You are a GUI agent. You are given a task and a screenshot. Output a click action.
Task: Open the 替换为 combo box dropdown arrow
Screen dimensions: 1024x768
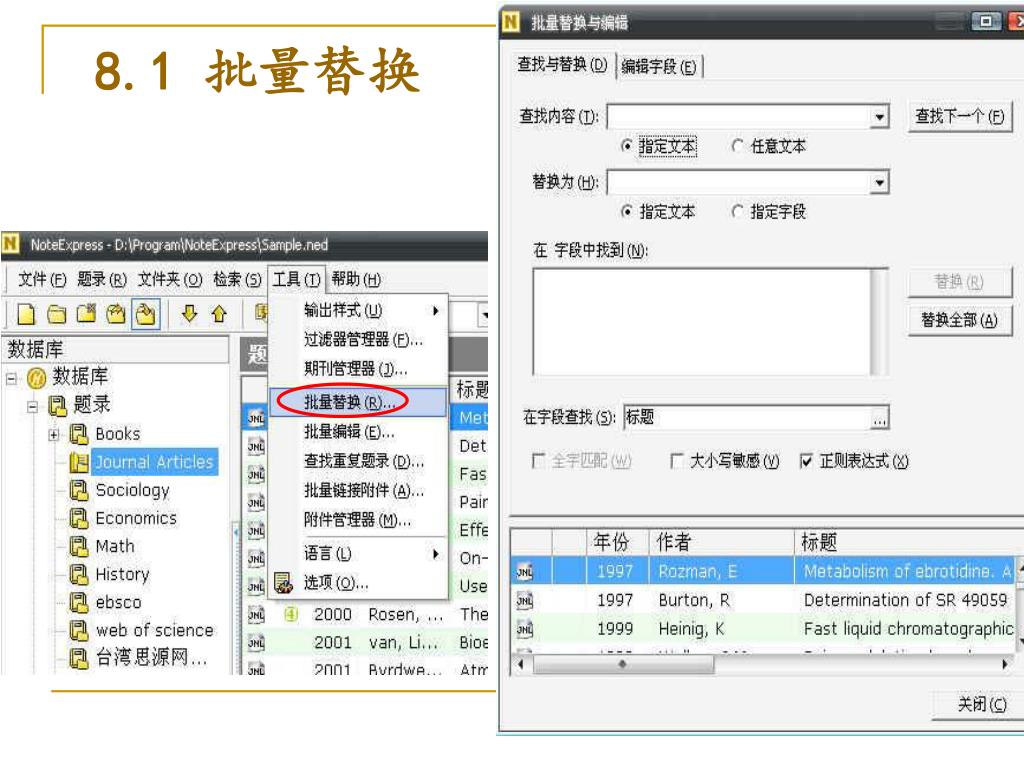(880, 182)
